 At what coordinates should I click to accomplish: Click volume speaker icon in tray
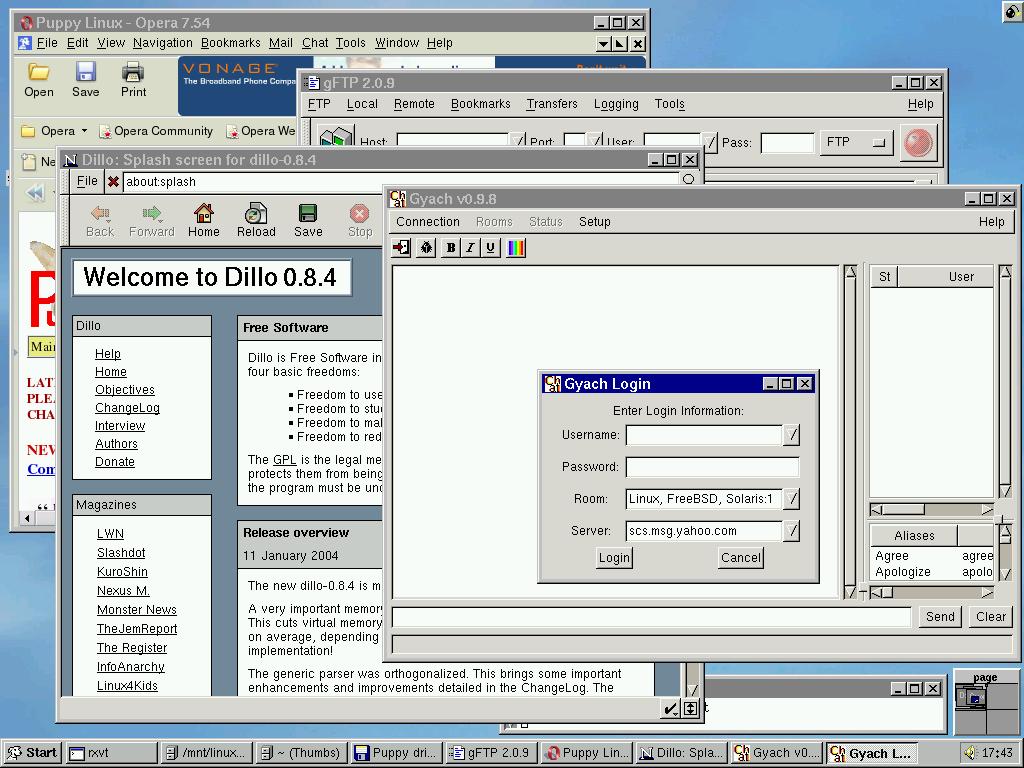tap(971, 753)
